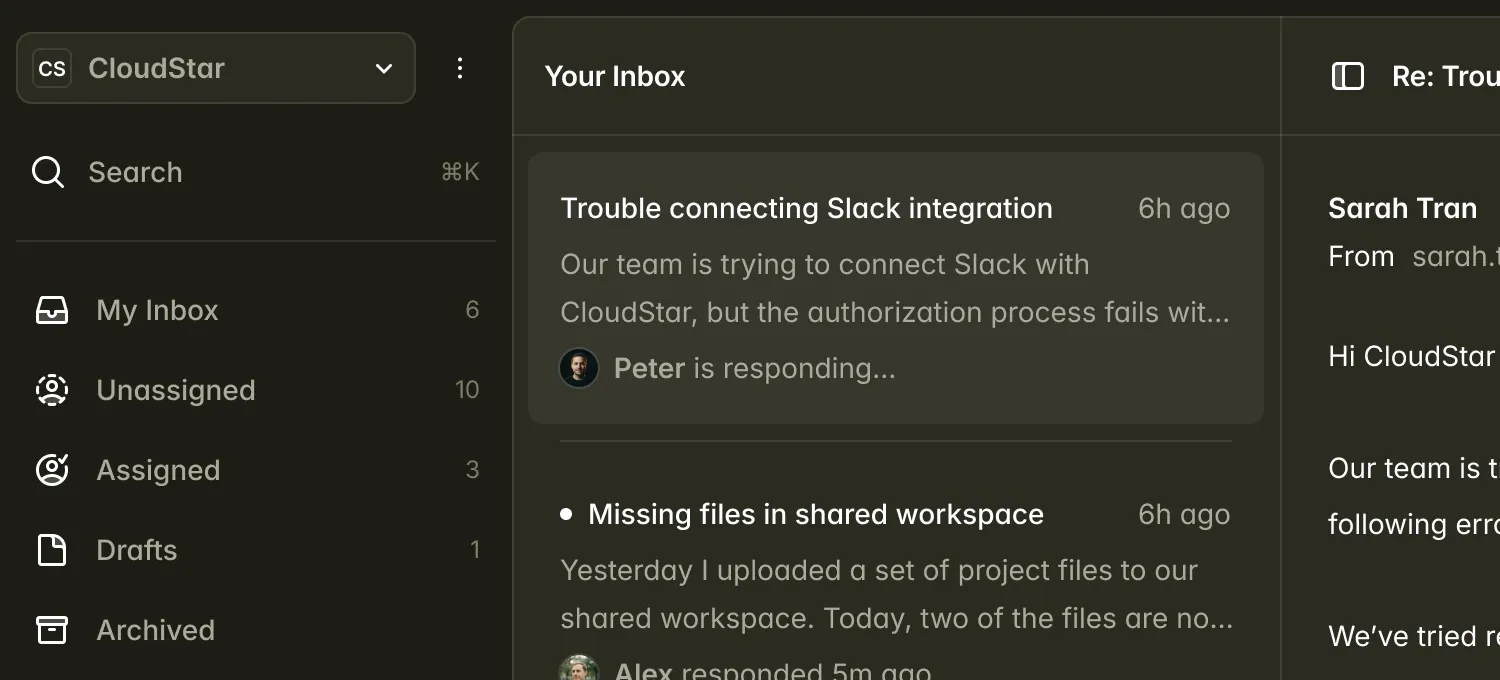
Task: Open the CloudStar workspace switcher
Action: (215, 68)
